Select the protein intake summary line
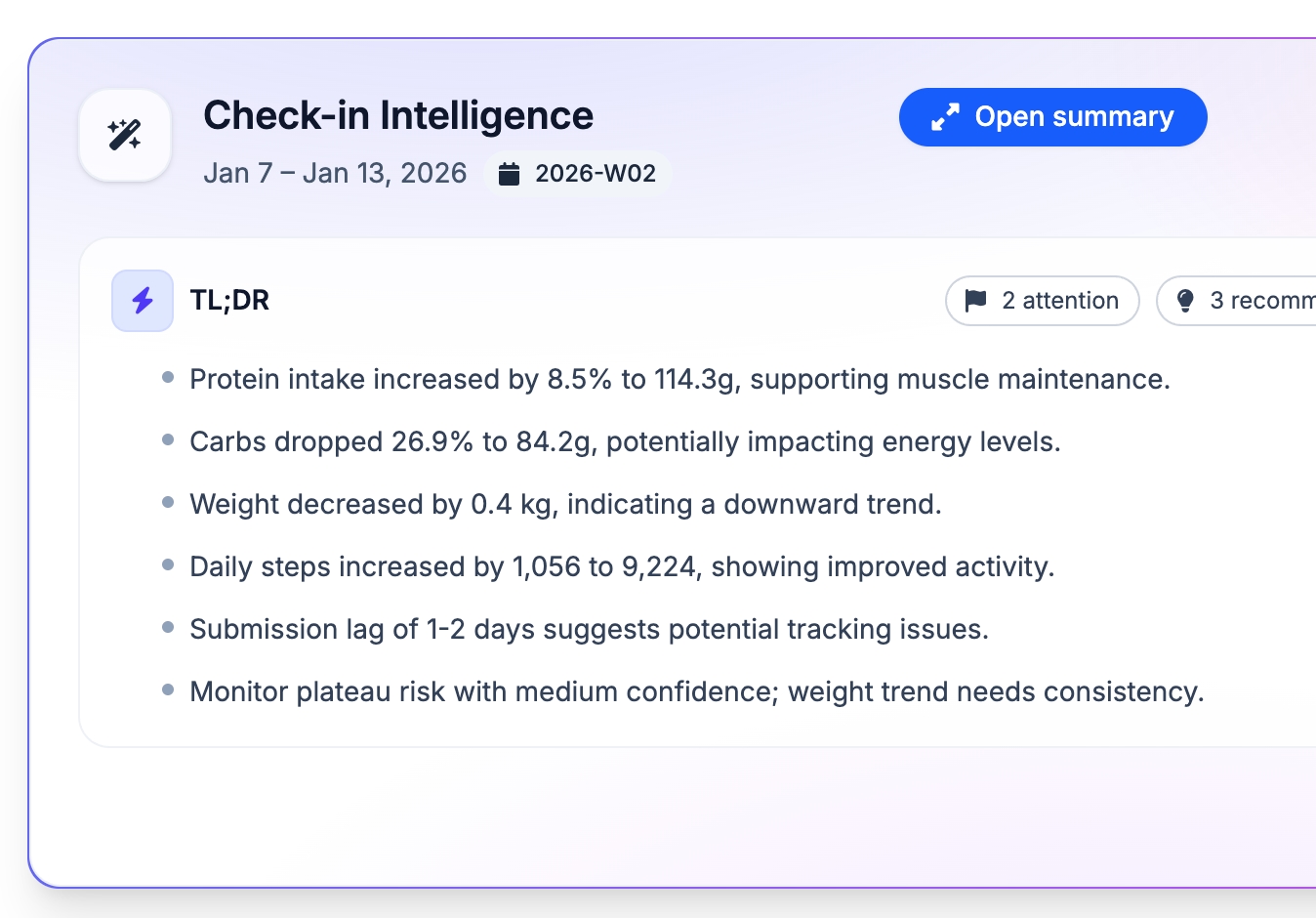This screenshot has height=918, width=1316. coord(679,379)
